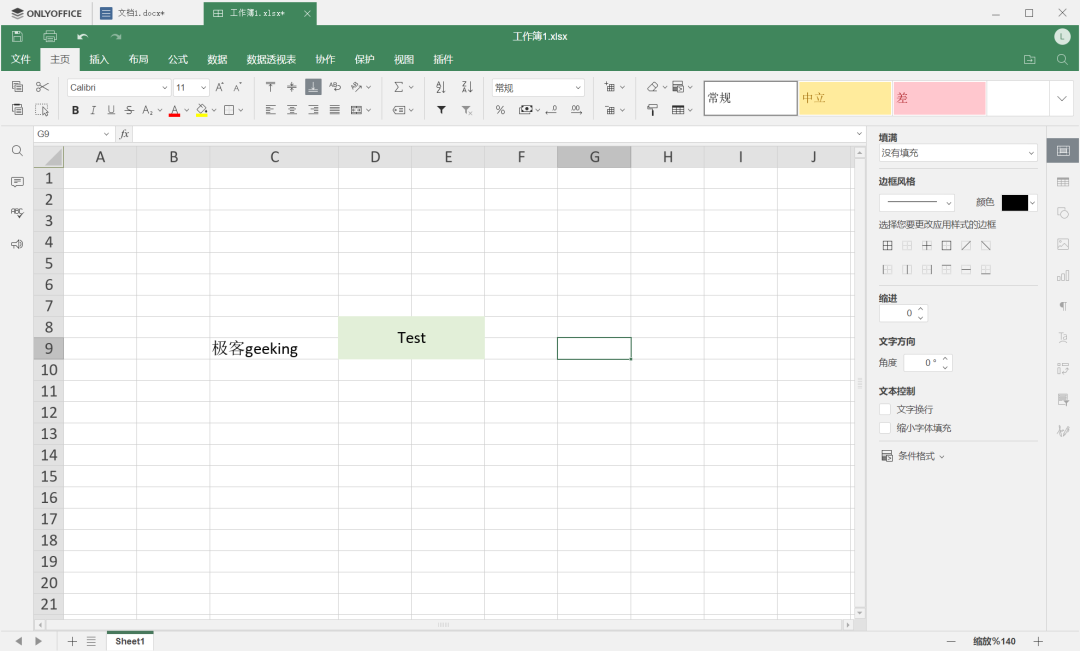The height and width of the screenshot is (651, 1080).
Task: Enable the 文字换行 wrap text checkbox
Action: coord(885,409)
